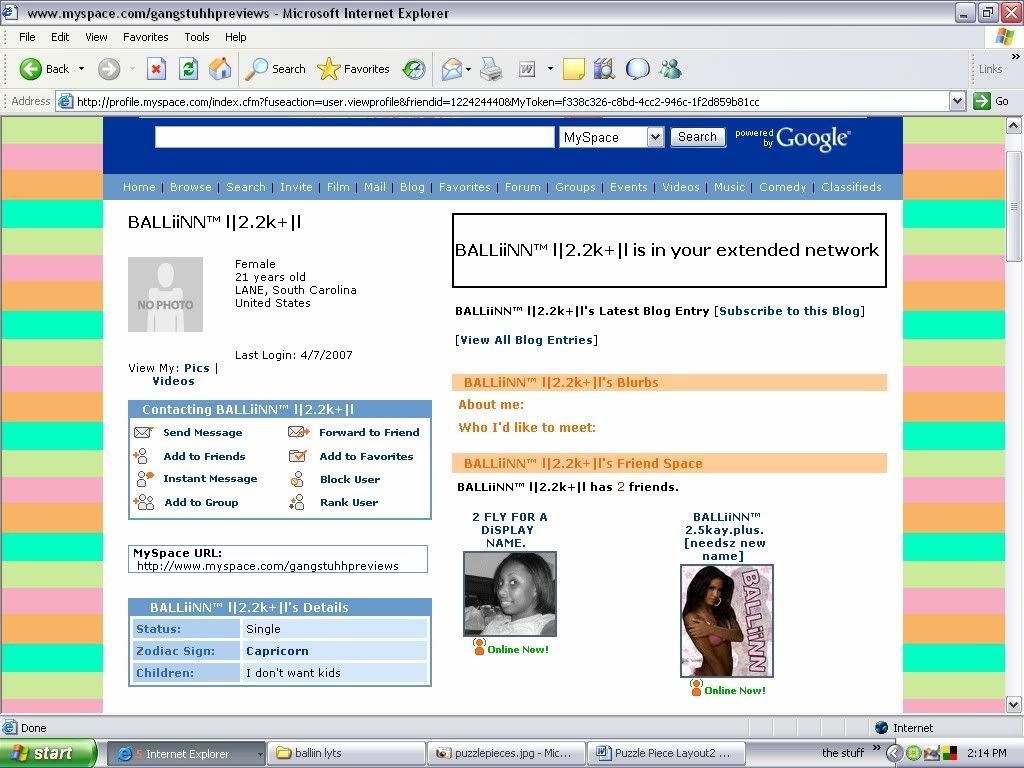
Task: Click View All Blog Entries link
Action: (x=526, y=340)
